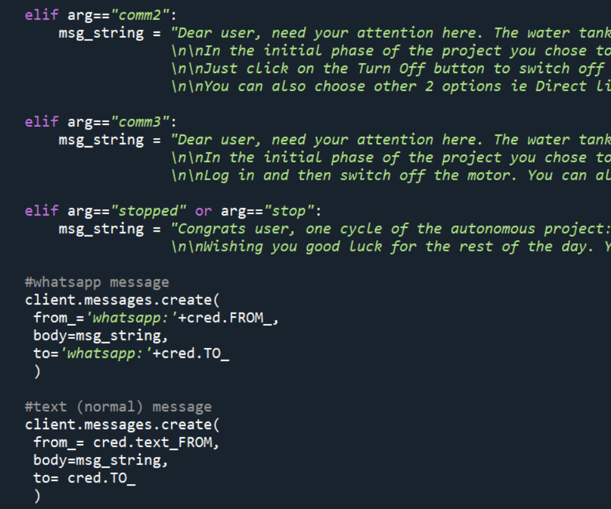Click the "\n\nWishing you good luck" line
Image resolution: width=611 pixels, height=509 pixels.
click(x=391, y=247)
